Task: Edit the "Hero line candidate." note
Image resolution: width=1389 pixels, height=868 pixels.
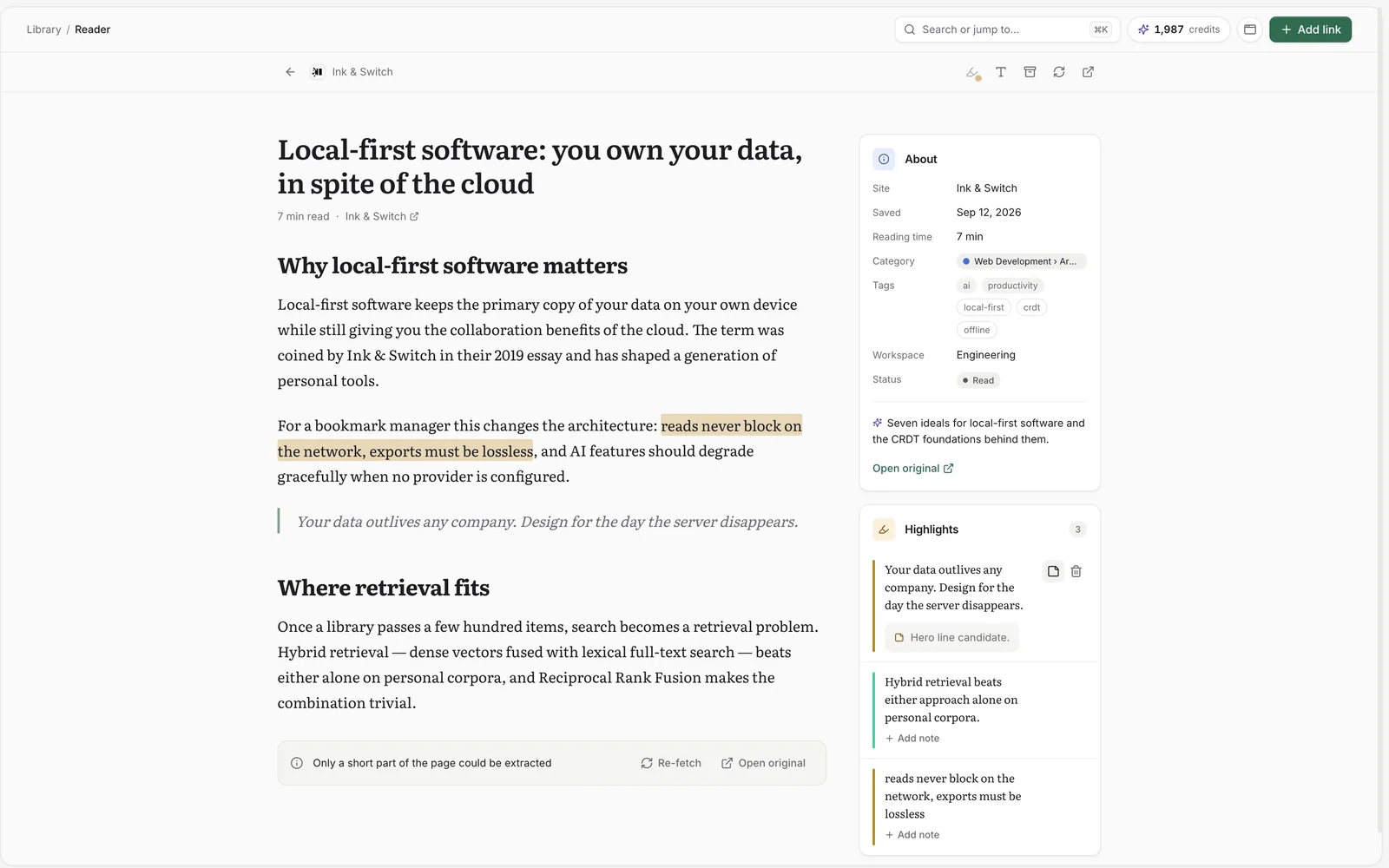Action: [951, 637]
